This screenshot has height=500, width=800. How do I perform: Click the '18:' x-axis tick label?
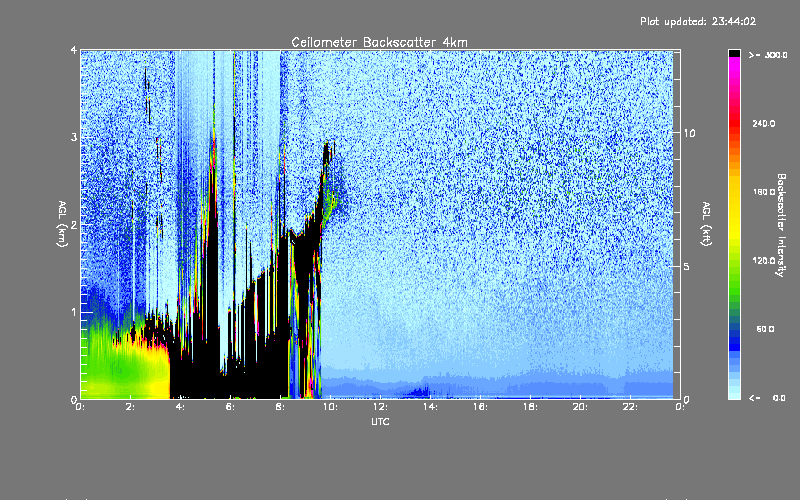tap(530, 407)
